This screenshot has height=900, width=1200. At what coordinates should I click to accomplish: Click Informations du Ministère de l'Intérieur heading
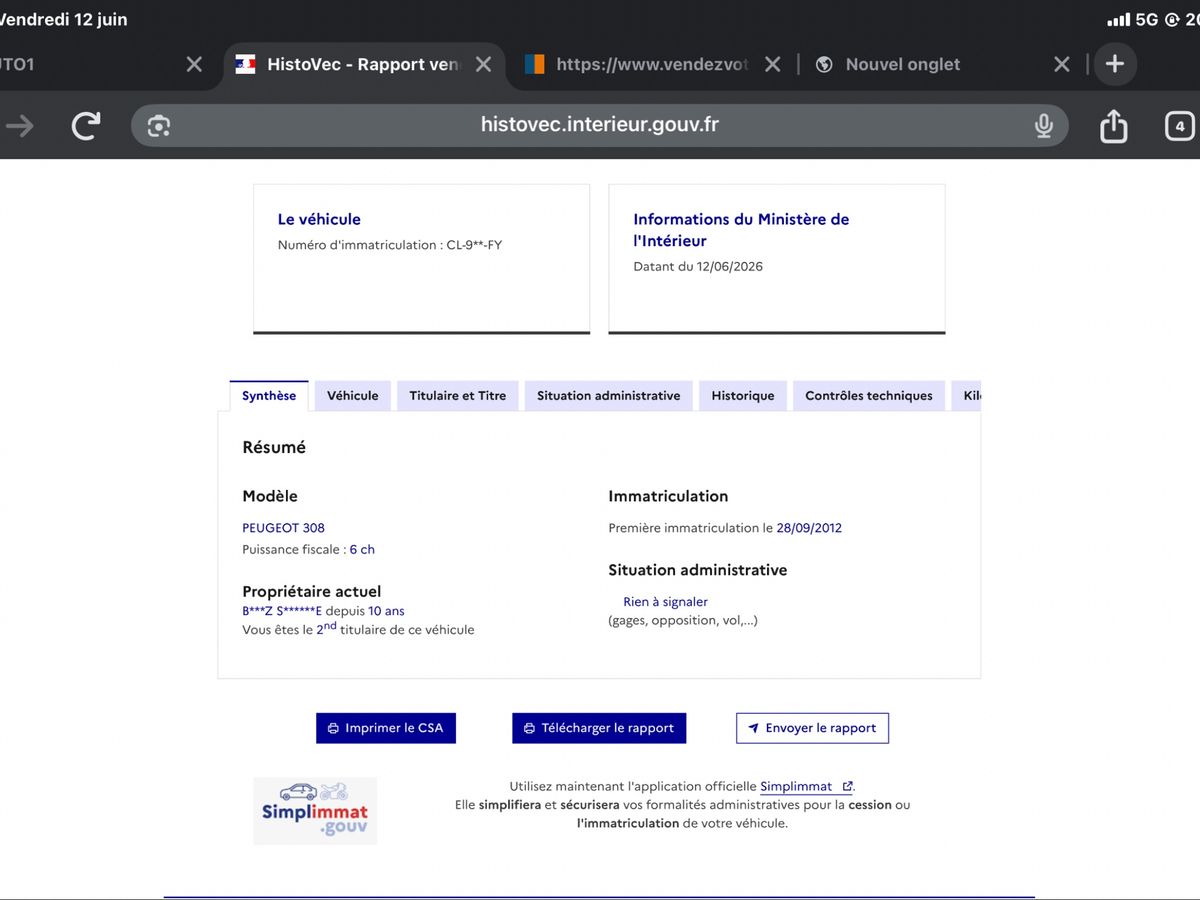coord(741,230)
